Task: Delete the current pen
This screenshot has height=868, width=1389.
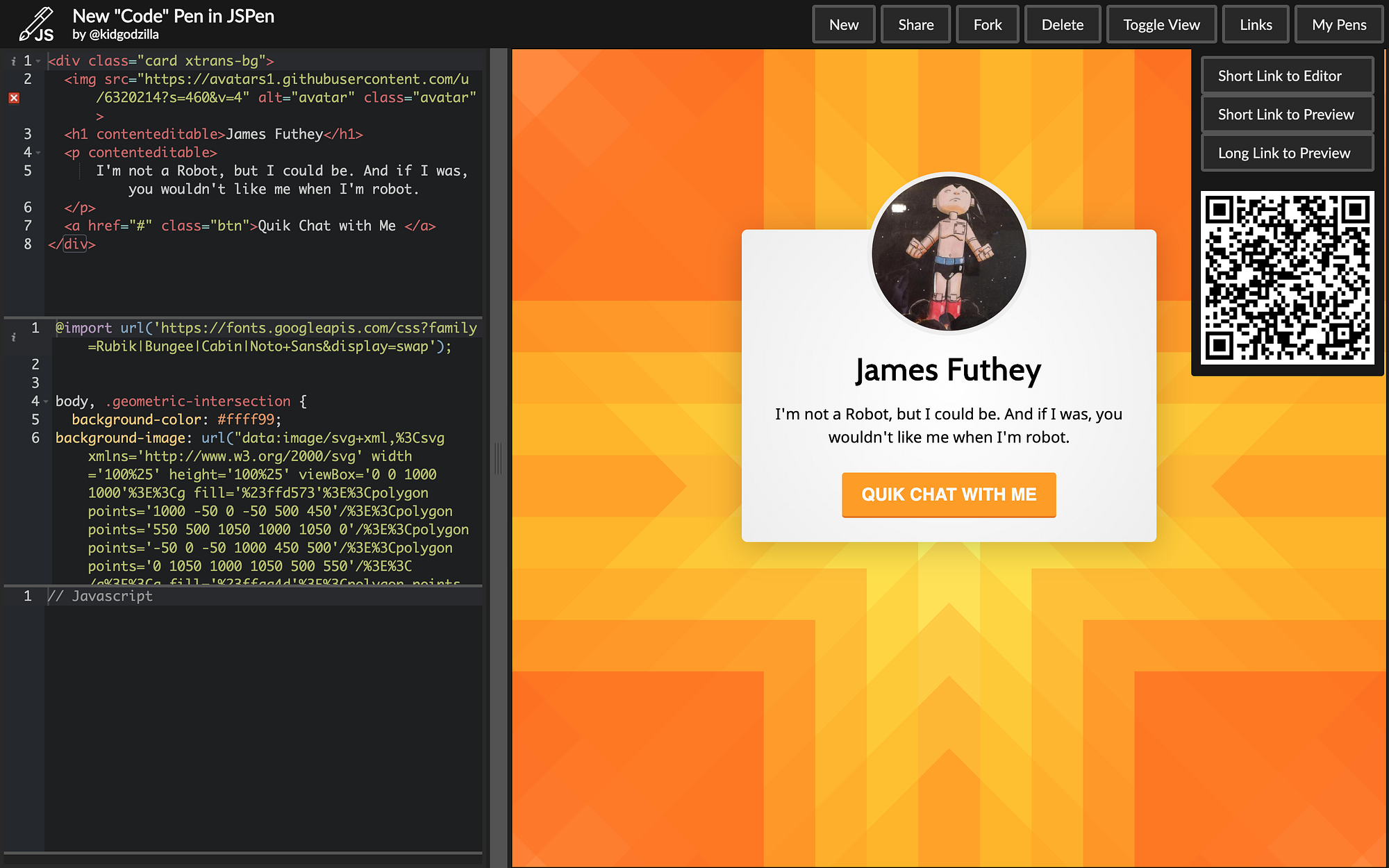Action: click(x=1062, y=24)
